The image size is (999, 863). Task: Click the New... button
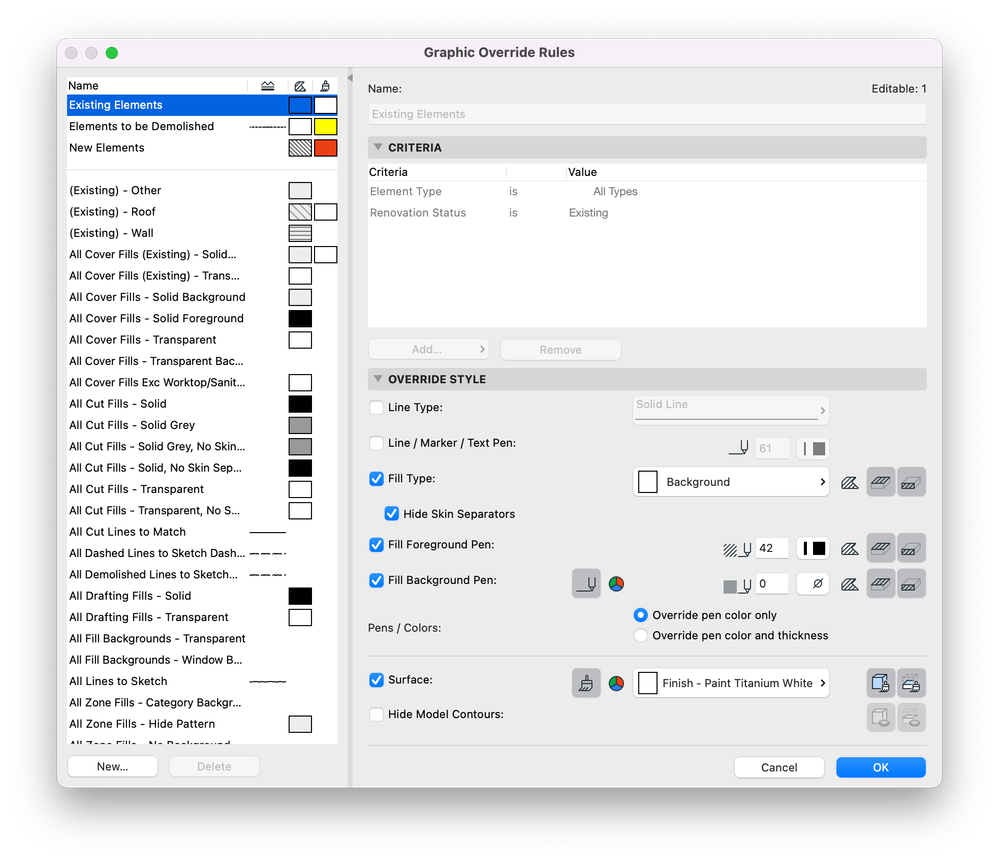112,767
